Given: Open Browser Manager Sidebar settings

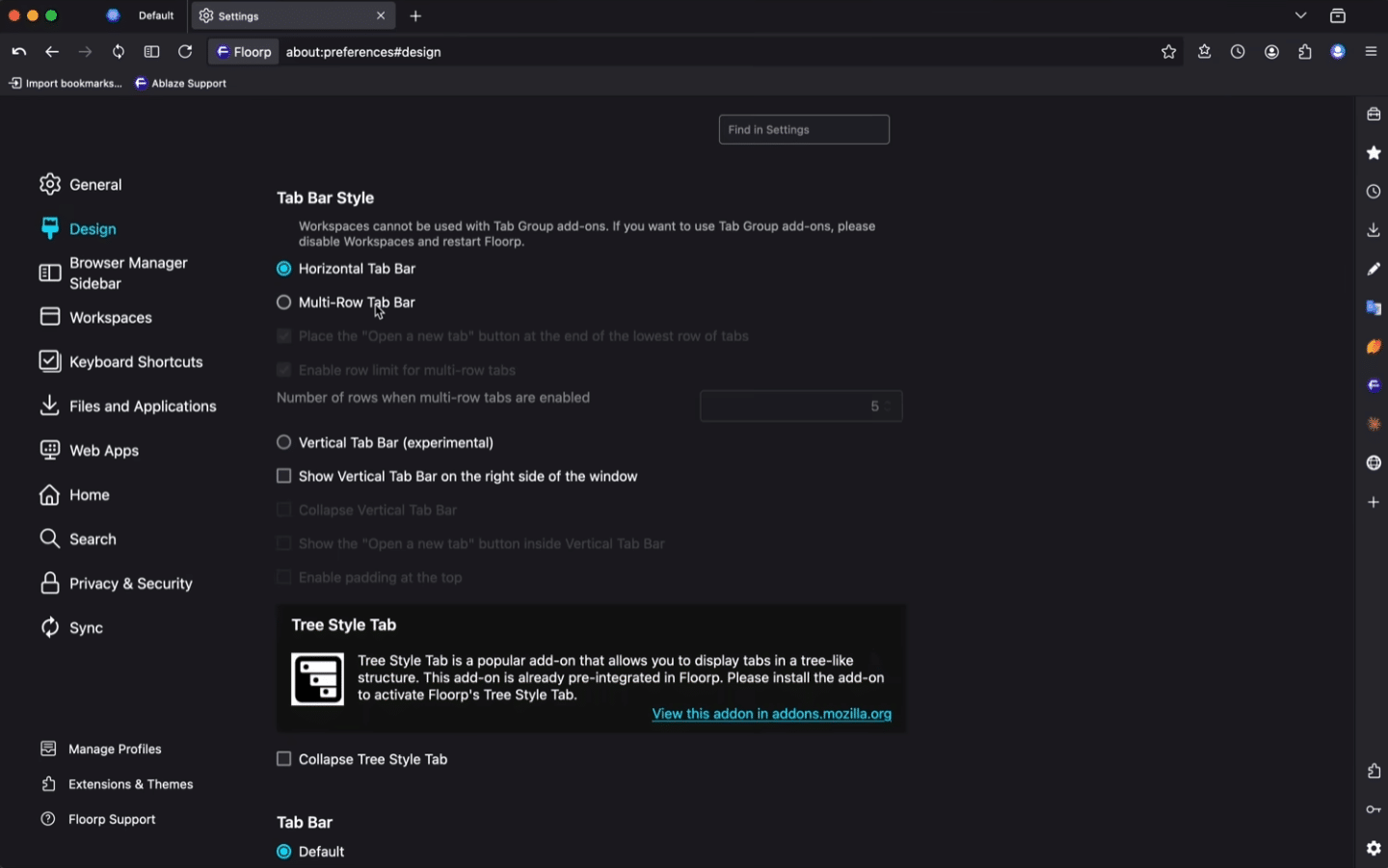Looking at the screenshot, I should pos(113,274).
